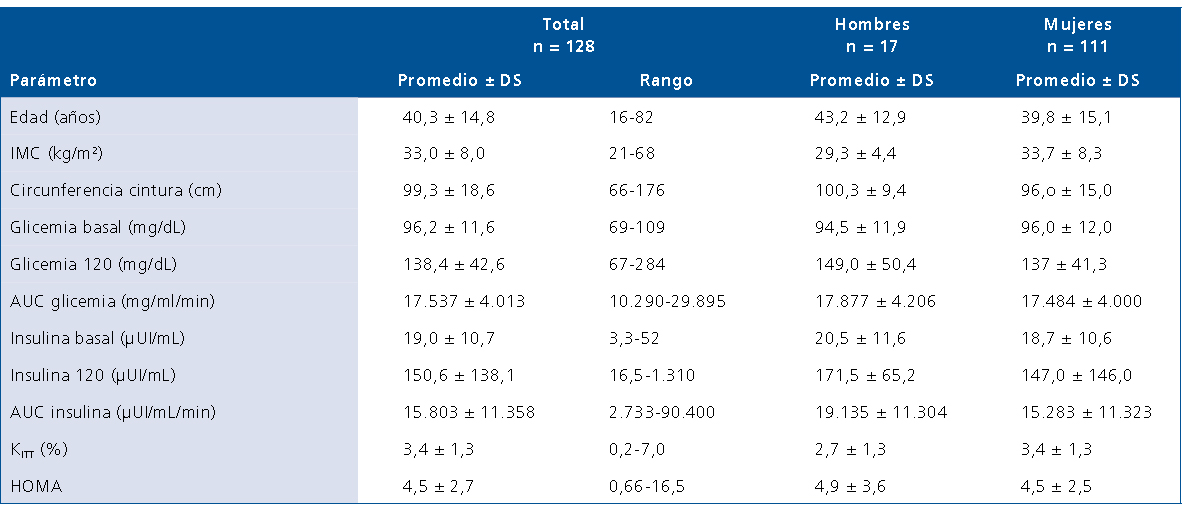This screenshot has height=510, width=1186.
Task: Select the 15.283 ± 11.323 value
Action: pos(1084,412)
